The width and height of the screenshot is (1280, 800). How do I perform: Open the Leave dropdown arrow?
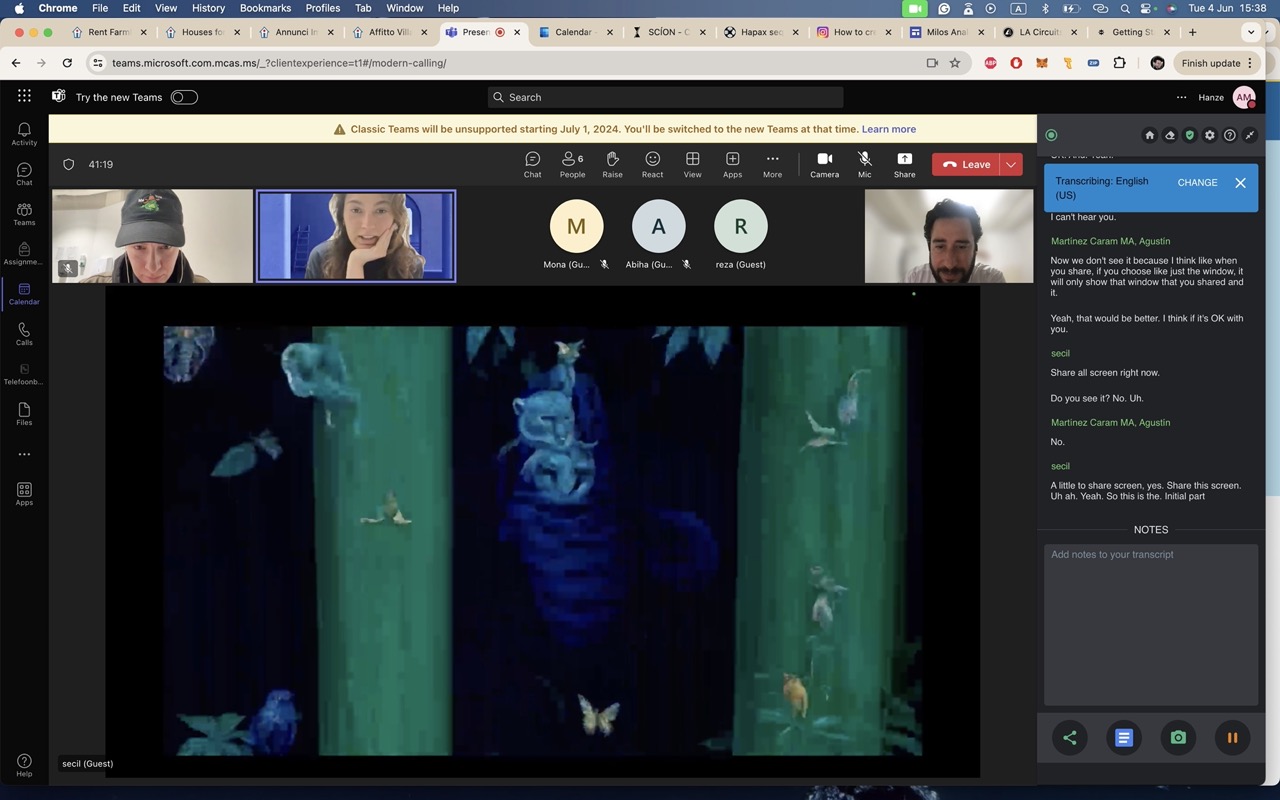tap(1011, 165)
